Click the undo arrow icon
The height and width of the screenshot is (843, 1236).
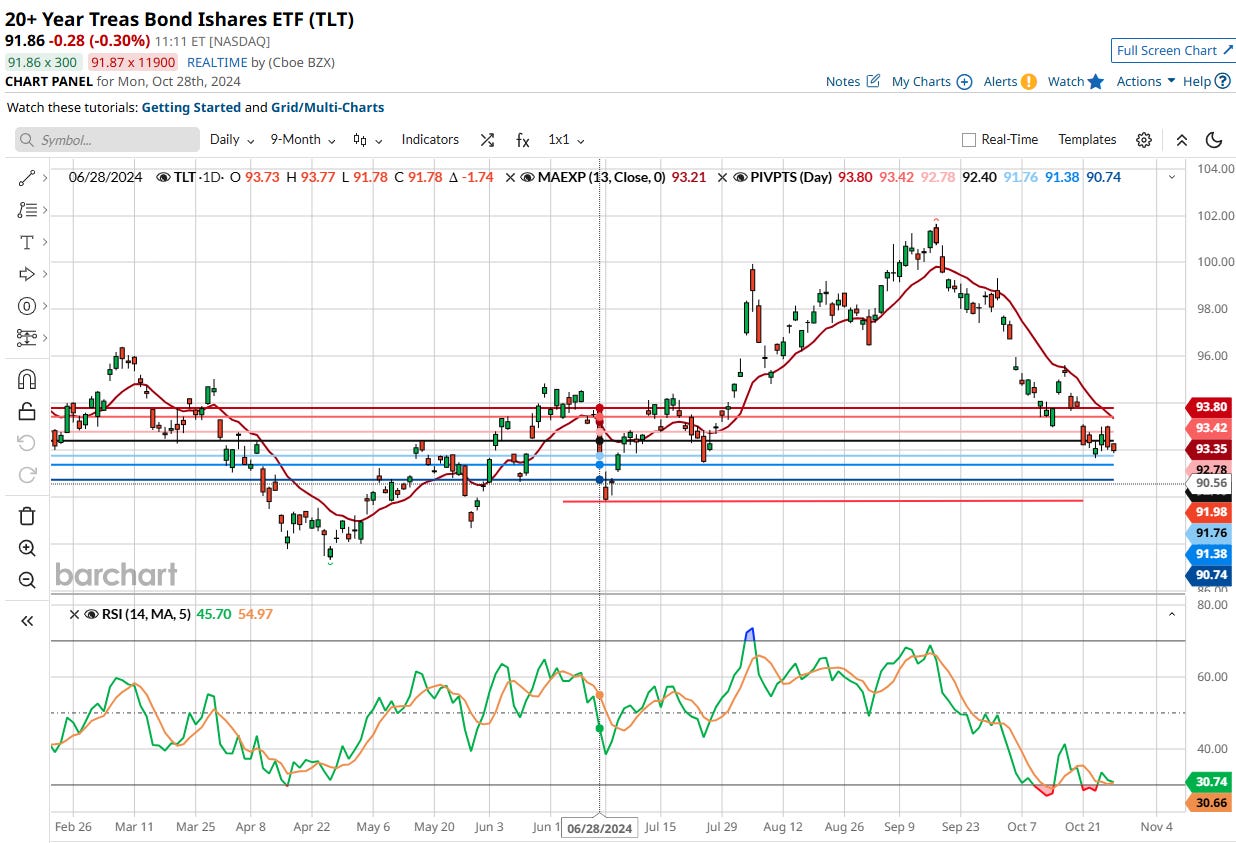pyautogui.click(x=27, y=442)
